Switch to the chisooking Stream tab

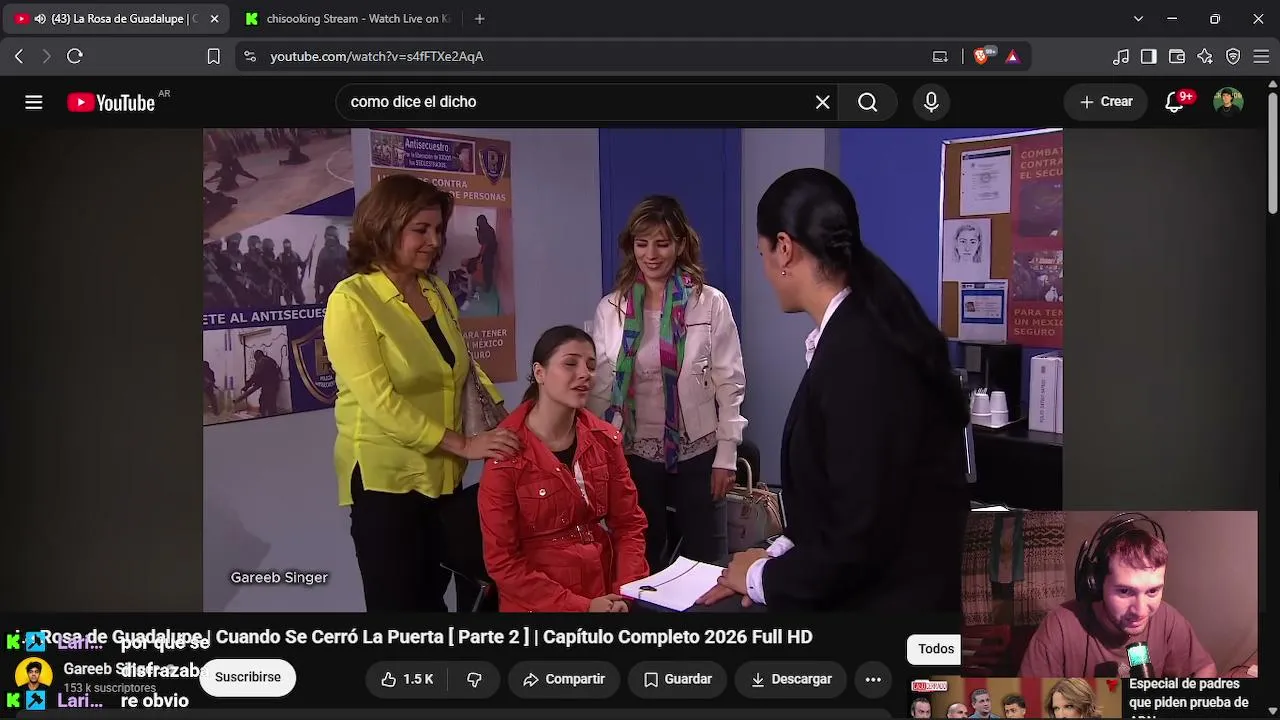348,18
